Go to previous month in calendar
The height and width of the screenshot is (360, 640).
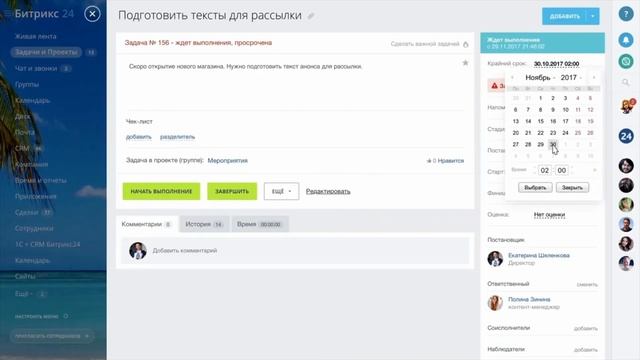513,77
